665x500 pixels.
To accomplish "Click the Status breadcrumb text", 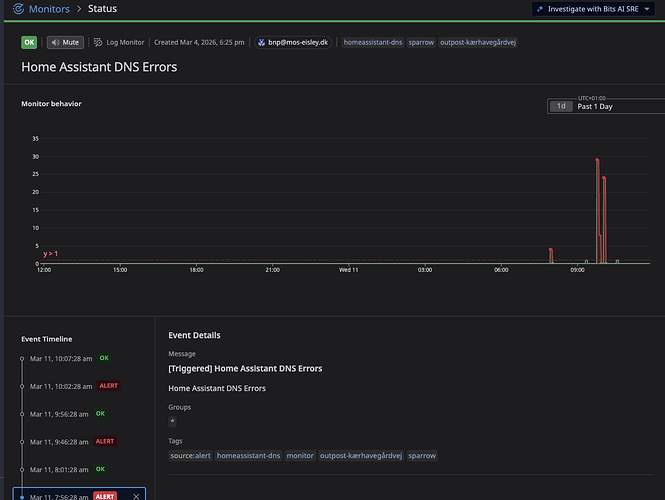I will [x=102, y=8].
